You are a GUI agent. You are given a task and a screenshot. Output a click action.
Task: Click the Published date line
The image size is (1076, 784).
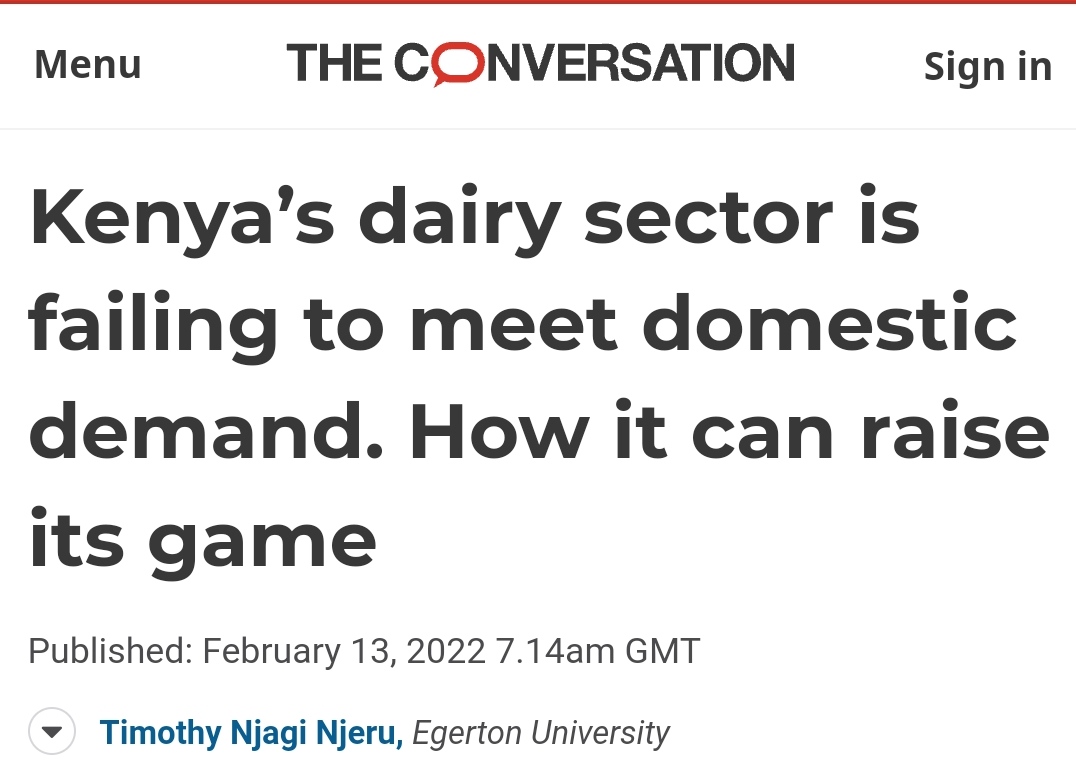pyautogui.click(x=364, y=652)
